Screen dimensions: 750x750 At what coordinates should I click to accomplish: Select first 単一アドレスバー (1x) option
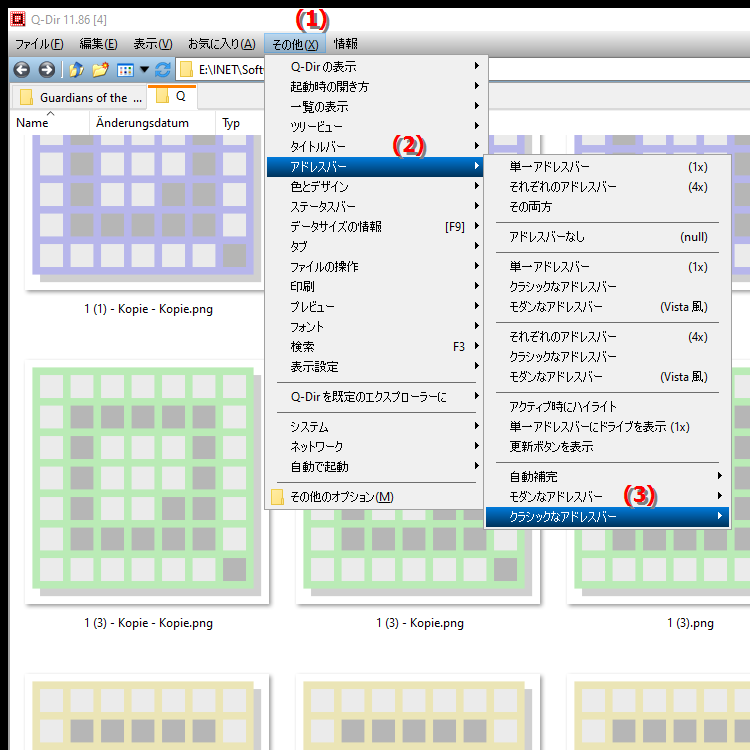[607, 166]
